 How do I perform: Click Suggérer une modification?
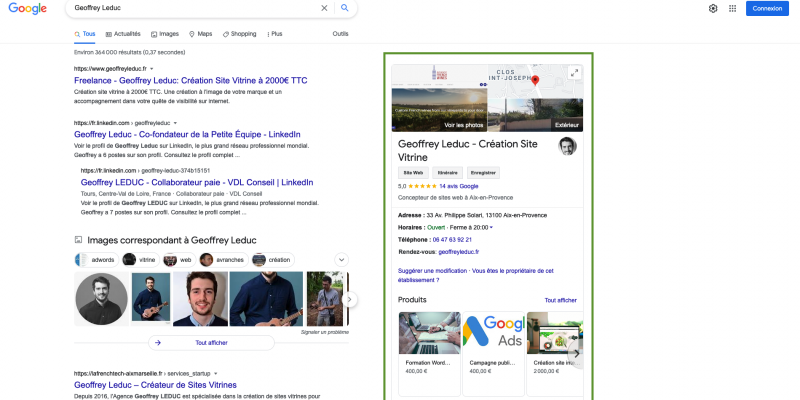(x=432, y=271)
